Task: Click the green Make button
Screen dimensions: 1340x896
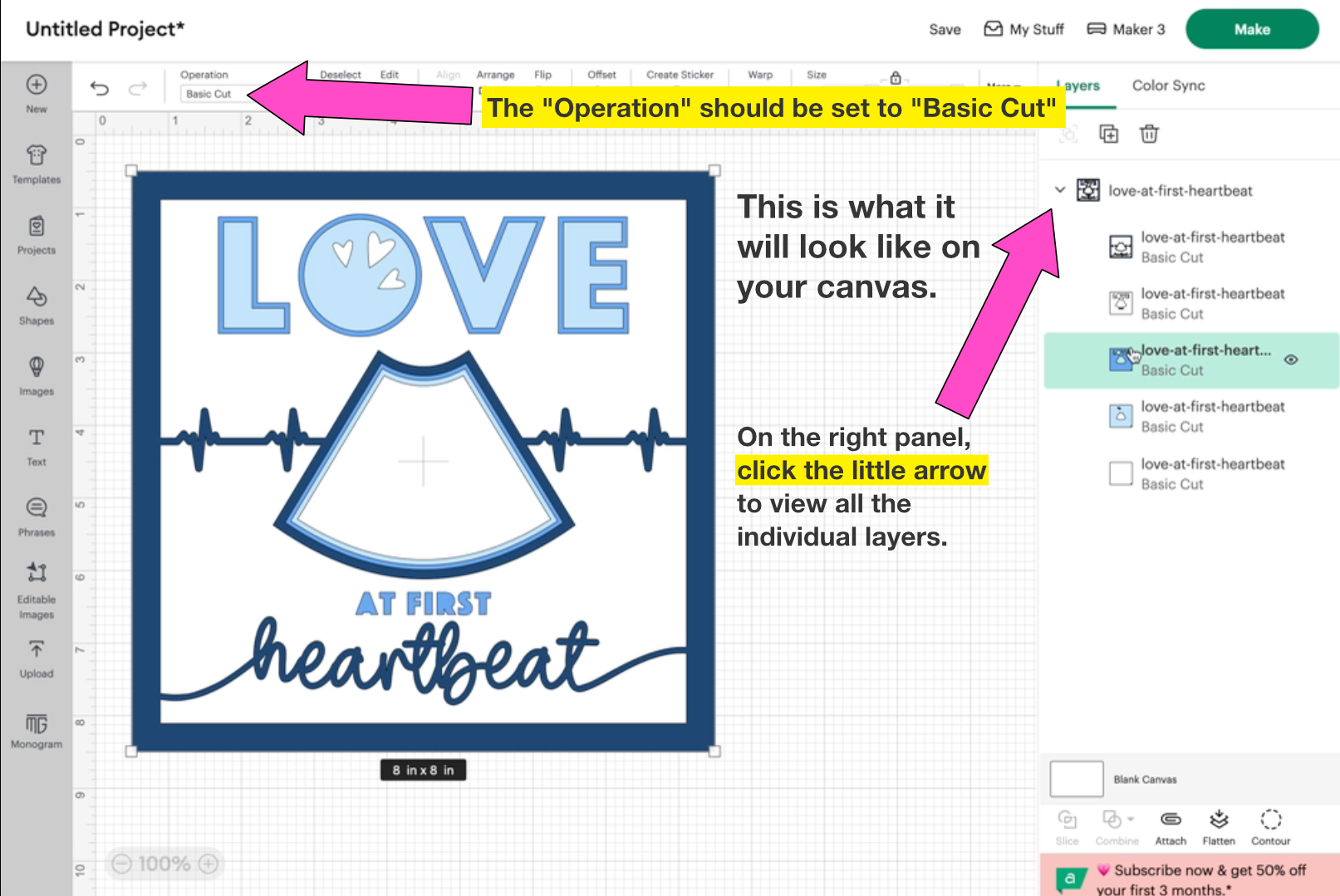Action: [1251, 29]
